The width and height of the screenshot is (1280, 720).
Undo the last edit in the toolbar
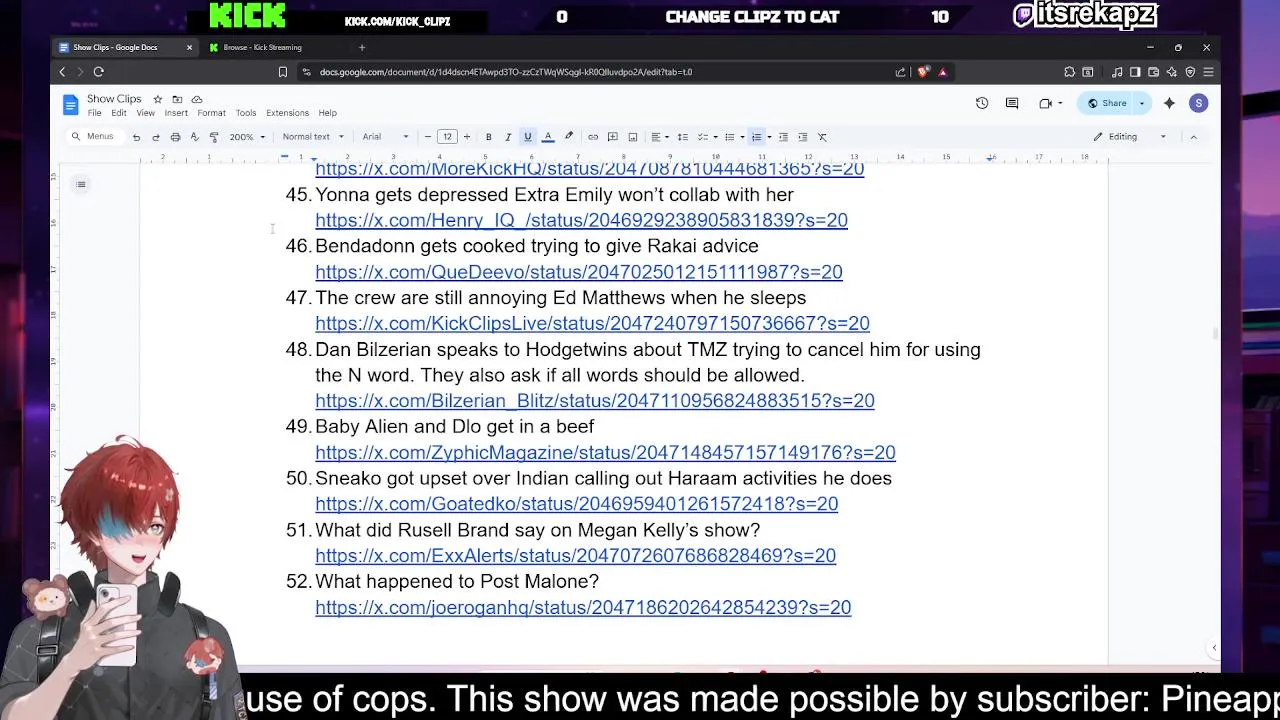pyautogui.click(x=136, y=137)
